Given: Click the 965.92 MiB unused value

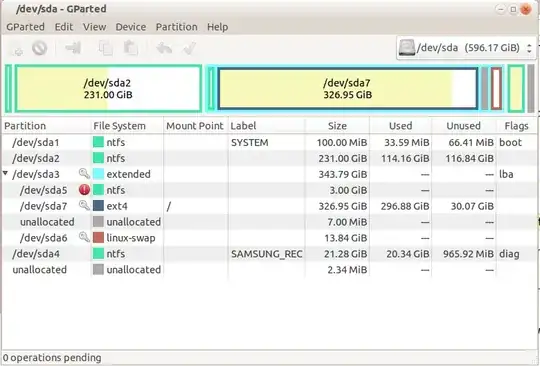Looking at the screenshot, I should tap(468, 254).
